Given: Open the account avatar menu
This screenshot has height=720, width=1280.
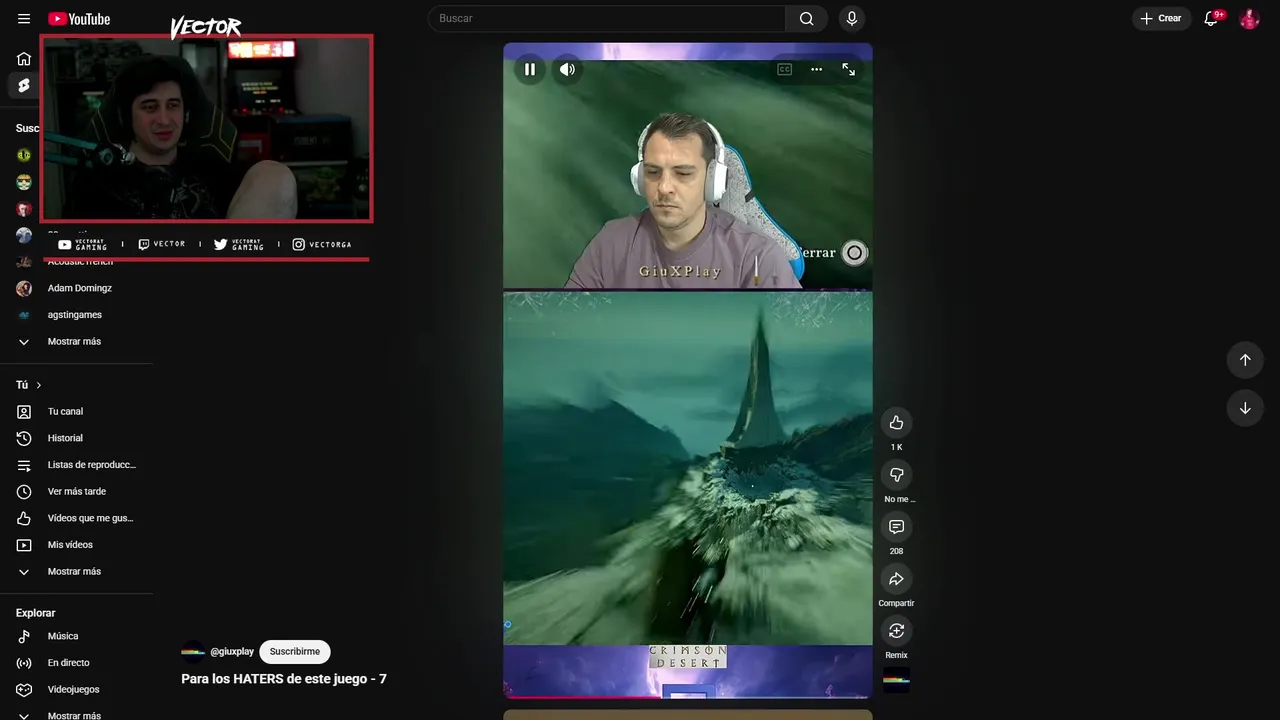Looking at the screenshot, I should (x=1249, y=19).
